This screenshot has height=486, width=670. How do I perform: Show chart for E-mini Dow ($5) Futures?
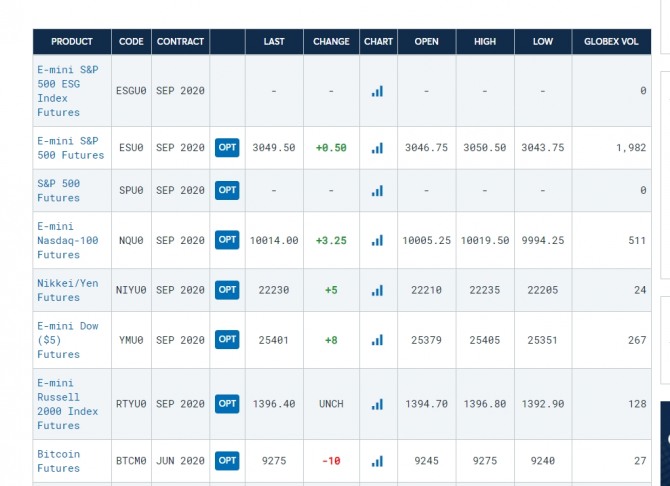377,340
